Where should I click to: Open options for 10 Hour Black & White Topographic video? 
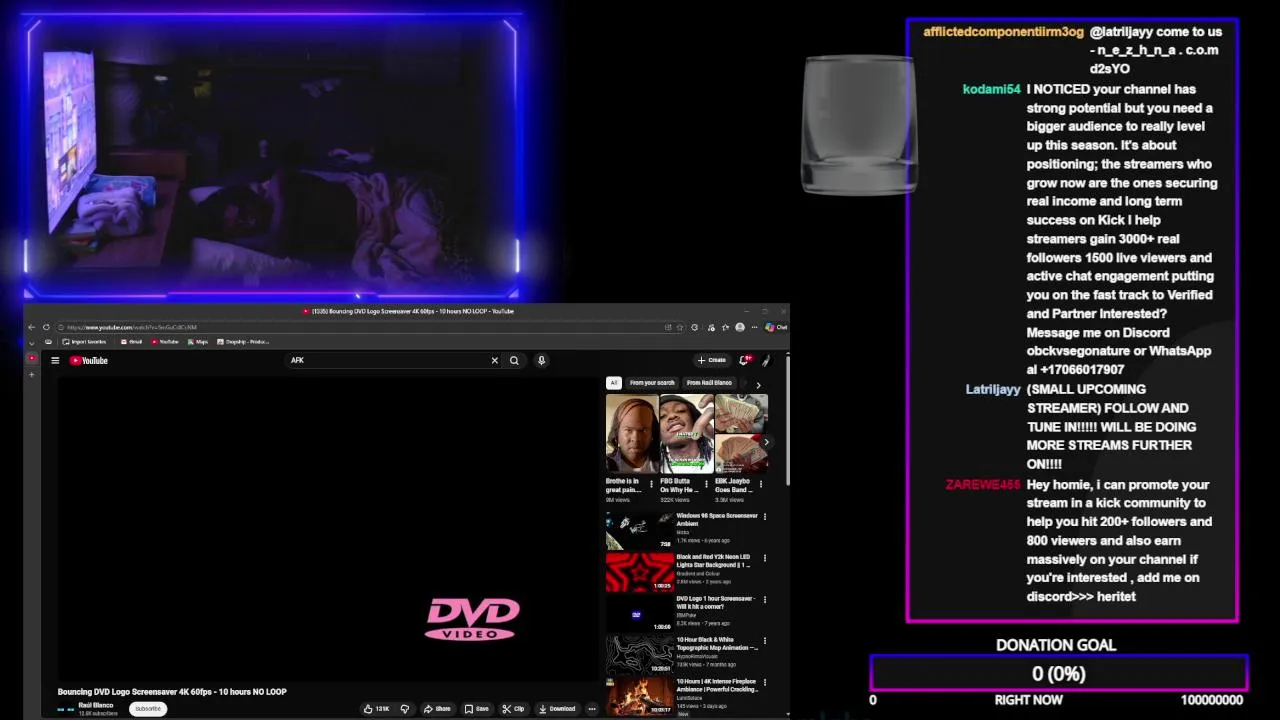(x=765, y=641)
